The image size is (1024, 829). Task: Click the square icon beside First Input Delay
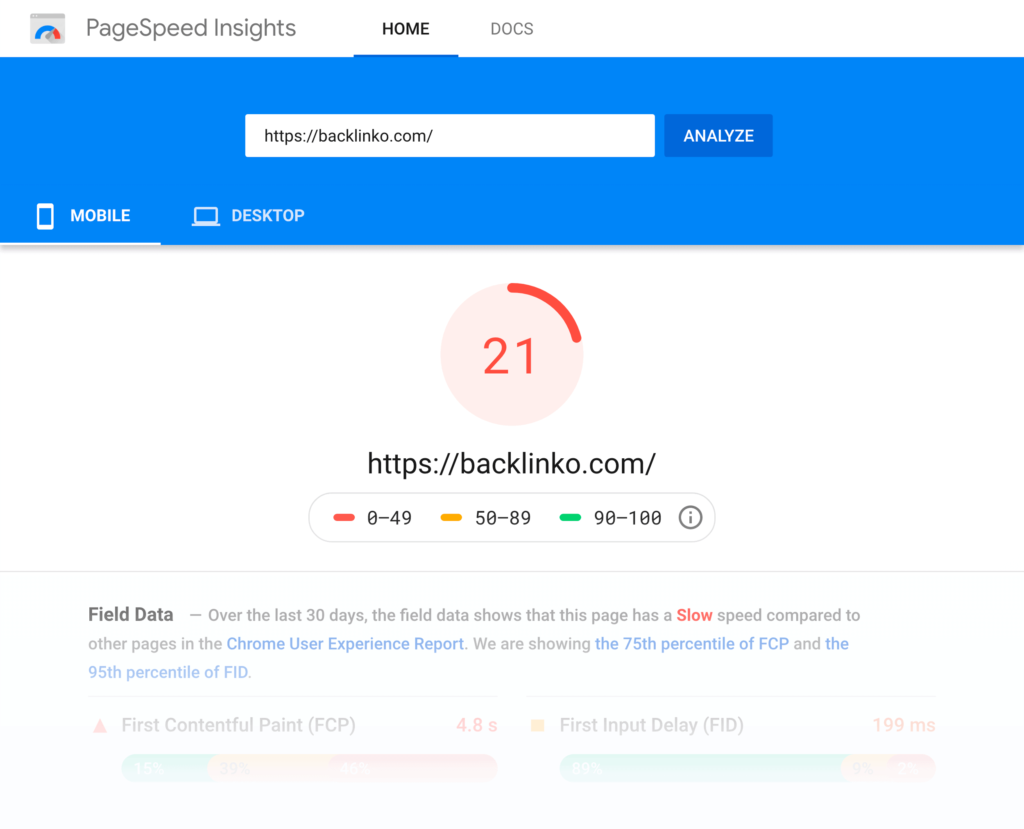pos(538,725)
